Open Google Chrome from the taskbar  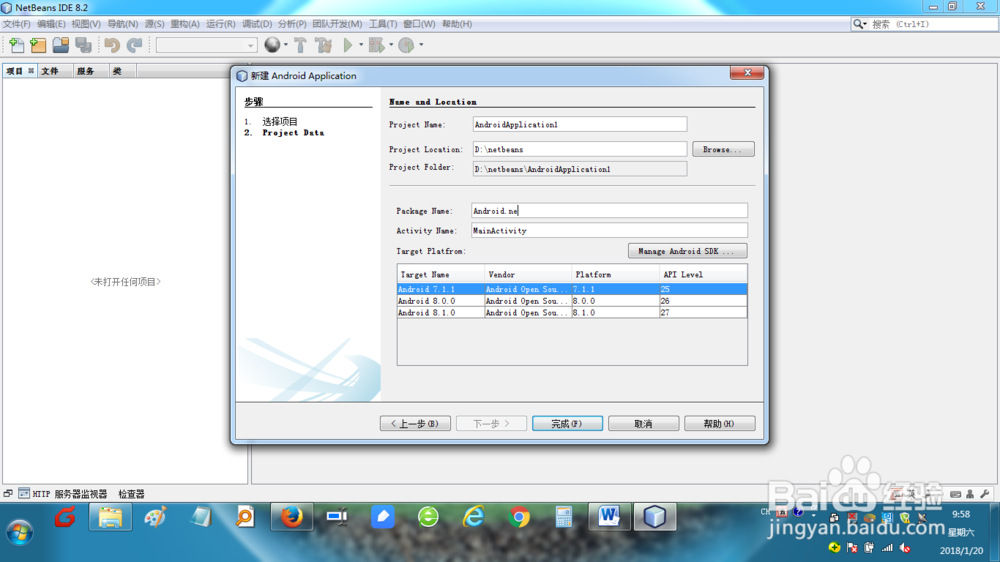tap(519, 517)
